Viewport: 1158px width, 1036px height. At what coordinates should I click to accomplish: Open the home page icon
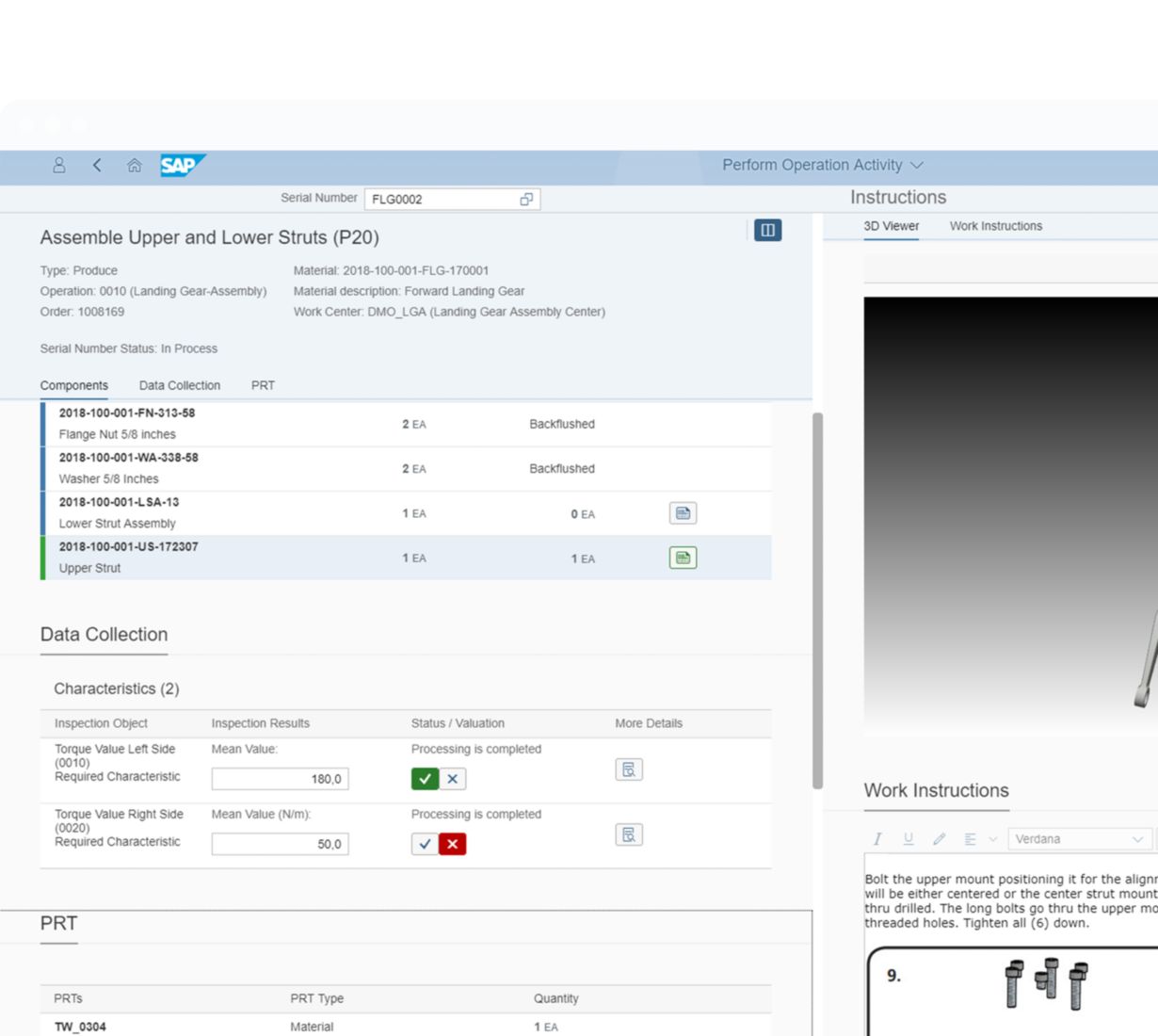[x=135, y=166]
